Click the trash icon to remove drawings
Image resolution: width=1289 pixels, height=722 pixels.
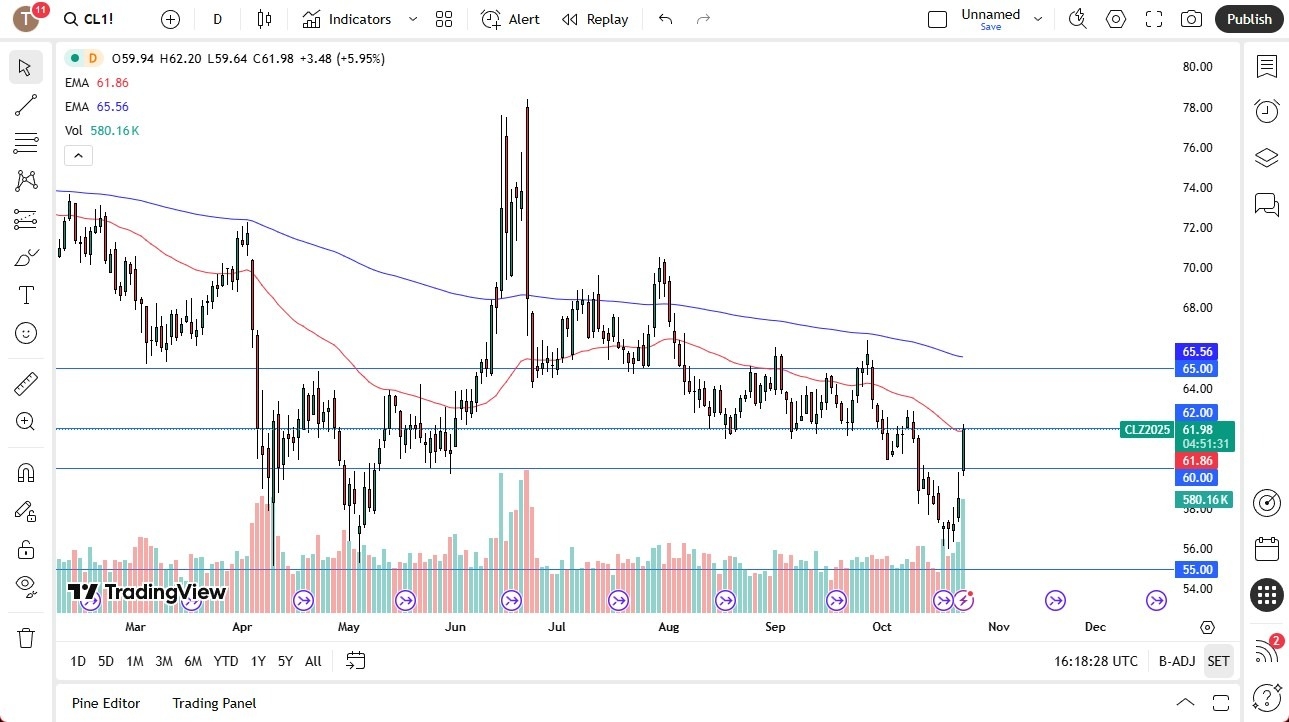coord(25,637)
